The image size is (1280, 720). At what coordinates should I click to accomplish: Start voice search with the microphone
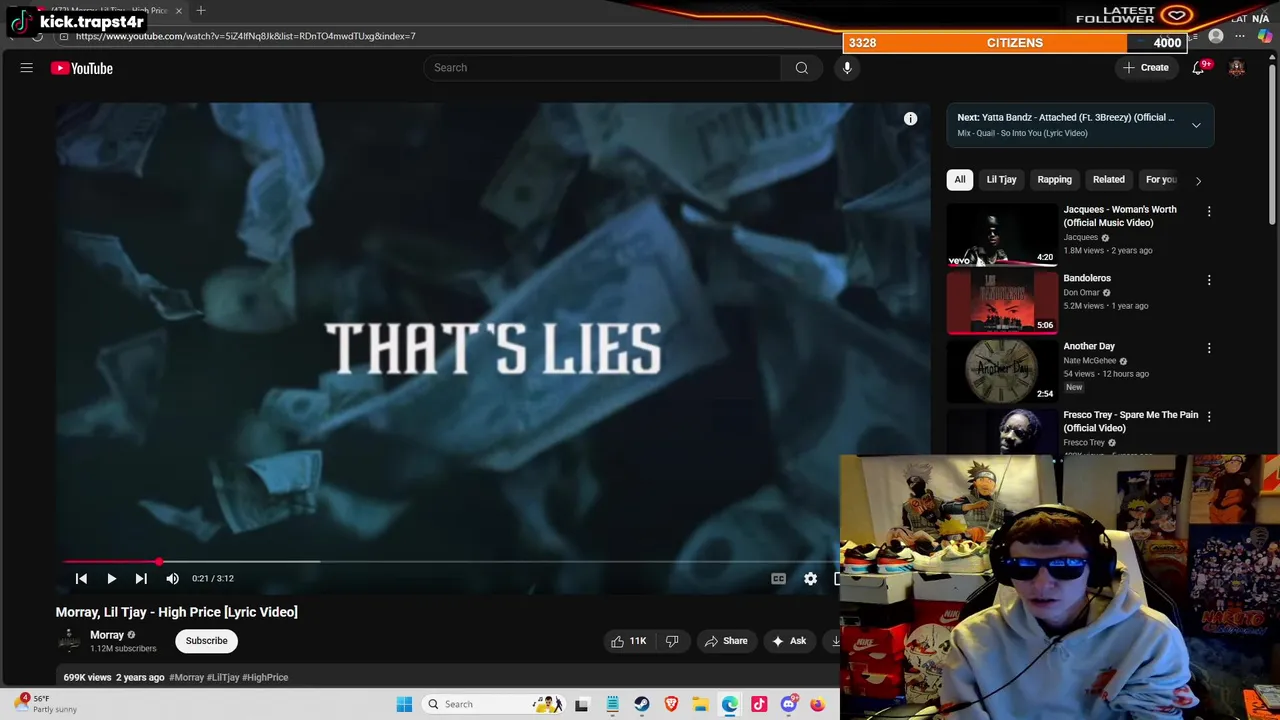coord(847,68)
